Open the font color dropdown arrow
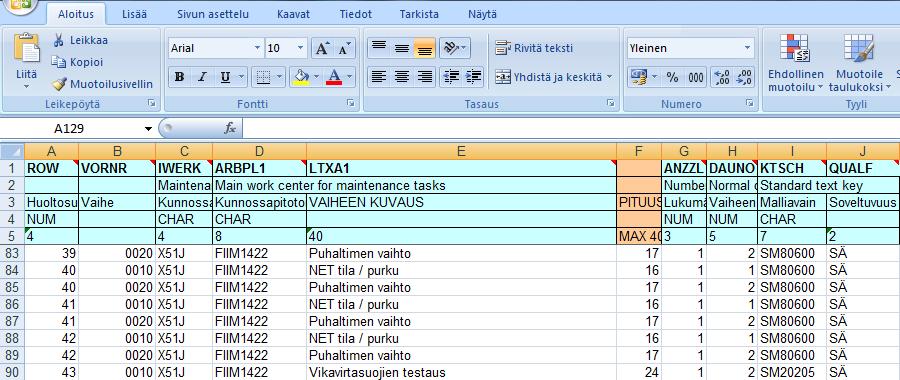Viewport: 900px width, 380px height. point(349,77)
